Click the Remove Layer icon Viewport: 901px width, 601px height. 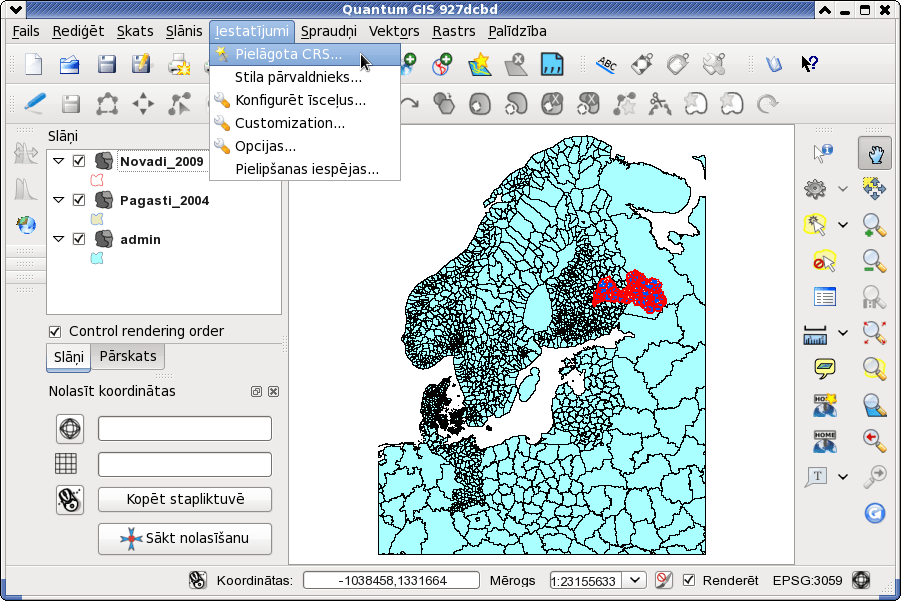pos(516,65)
